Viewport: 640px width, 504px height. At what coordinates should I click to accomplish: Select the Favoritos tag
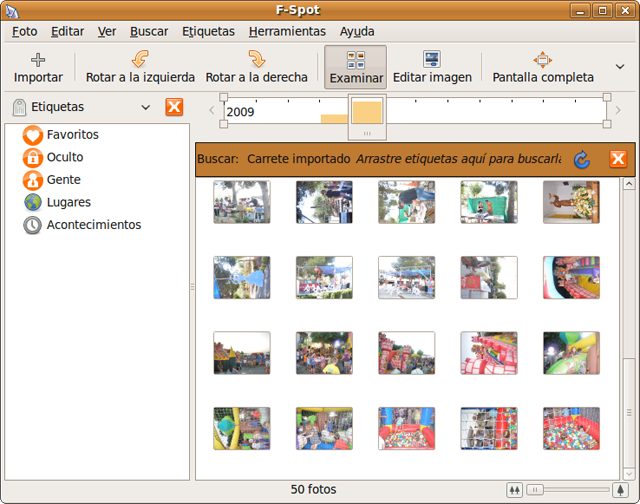(72, 135)
